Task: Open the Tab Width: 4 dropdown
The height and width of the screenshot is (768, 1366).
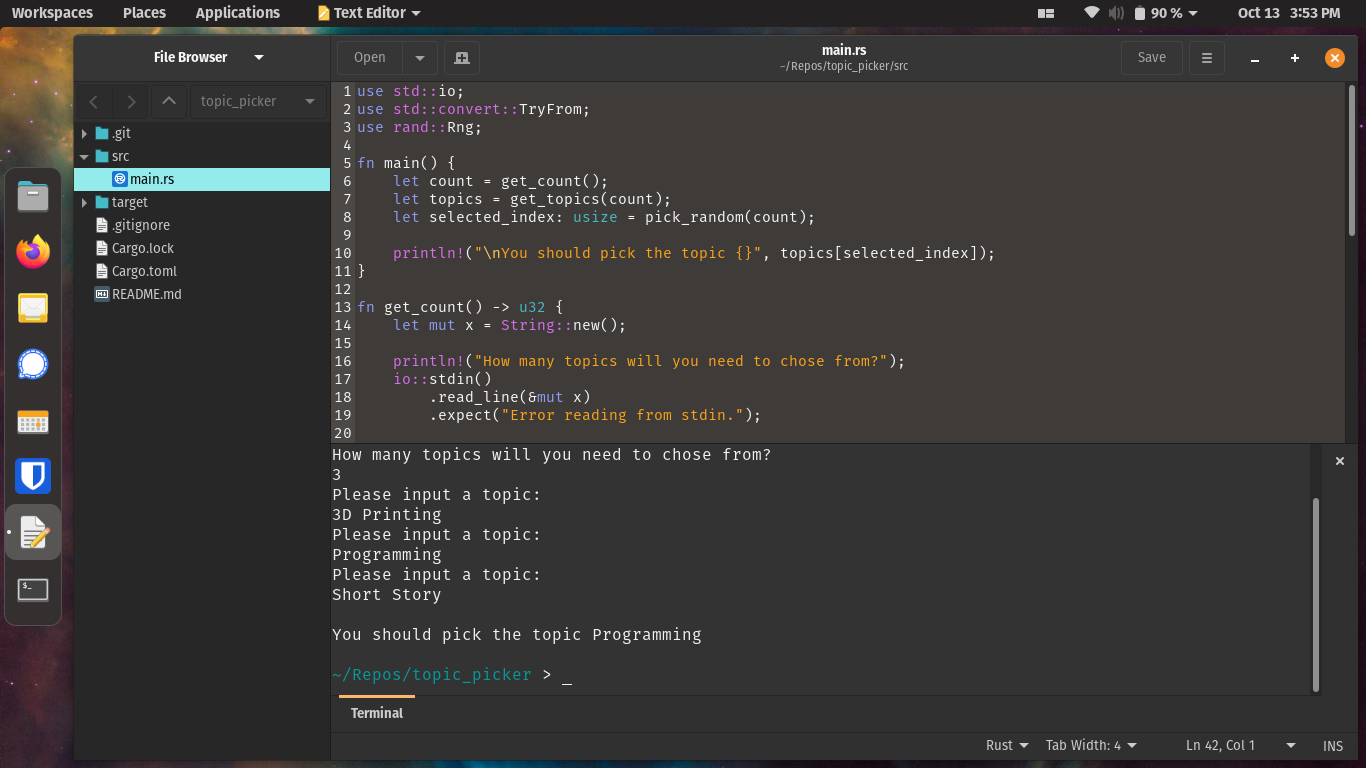Action: coord(1092,745)
